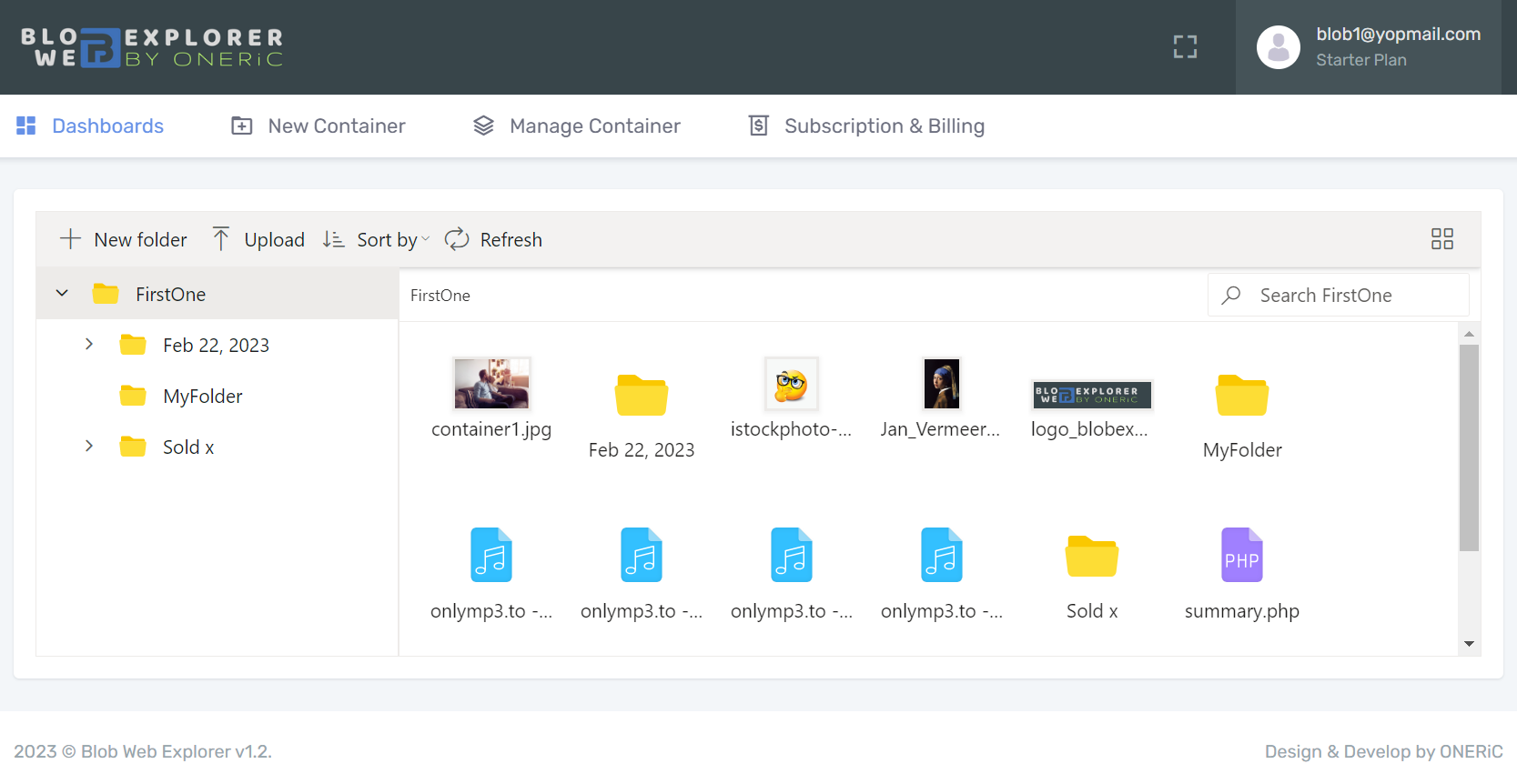This screenshot has height=784, width=1517.
Task: Select the first onlymp3.to audio file
Action: pos(490,556)
